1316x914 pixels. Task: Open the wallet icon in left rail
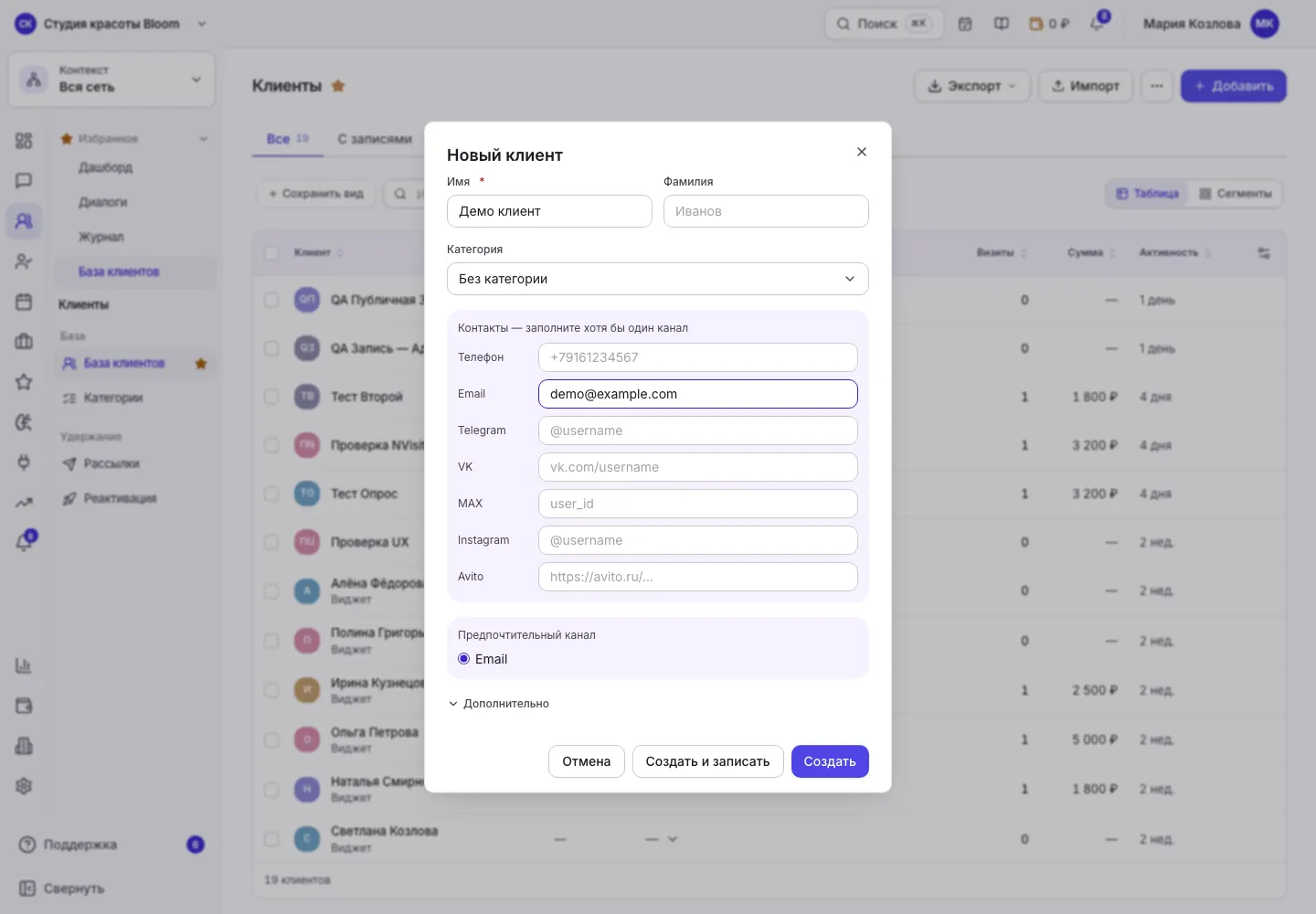[24, 706]
